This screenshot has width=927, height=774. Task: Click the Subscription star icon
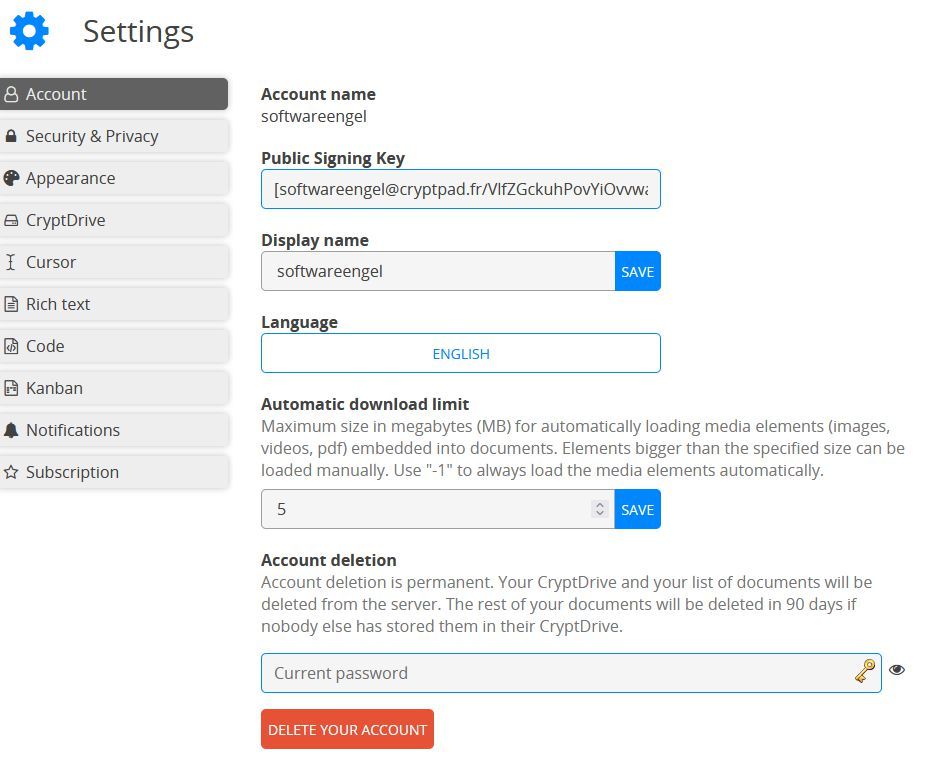[x=11, y=472]
